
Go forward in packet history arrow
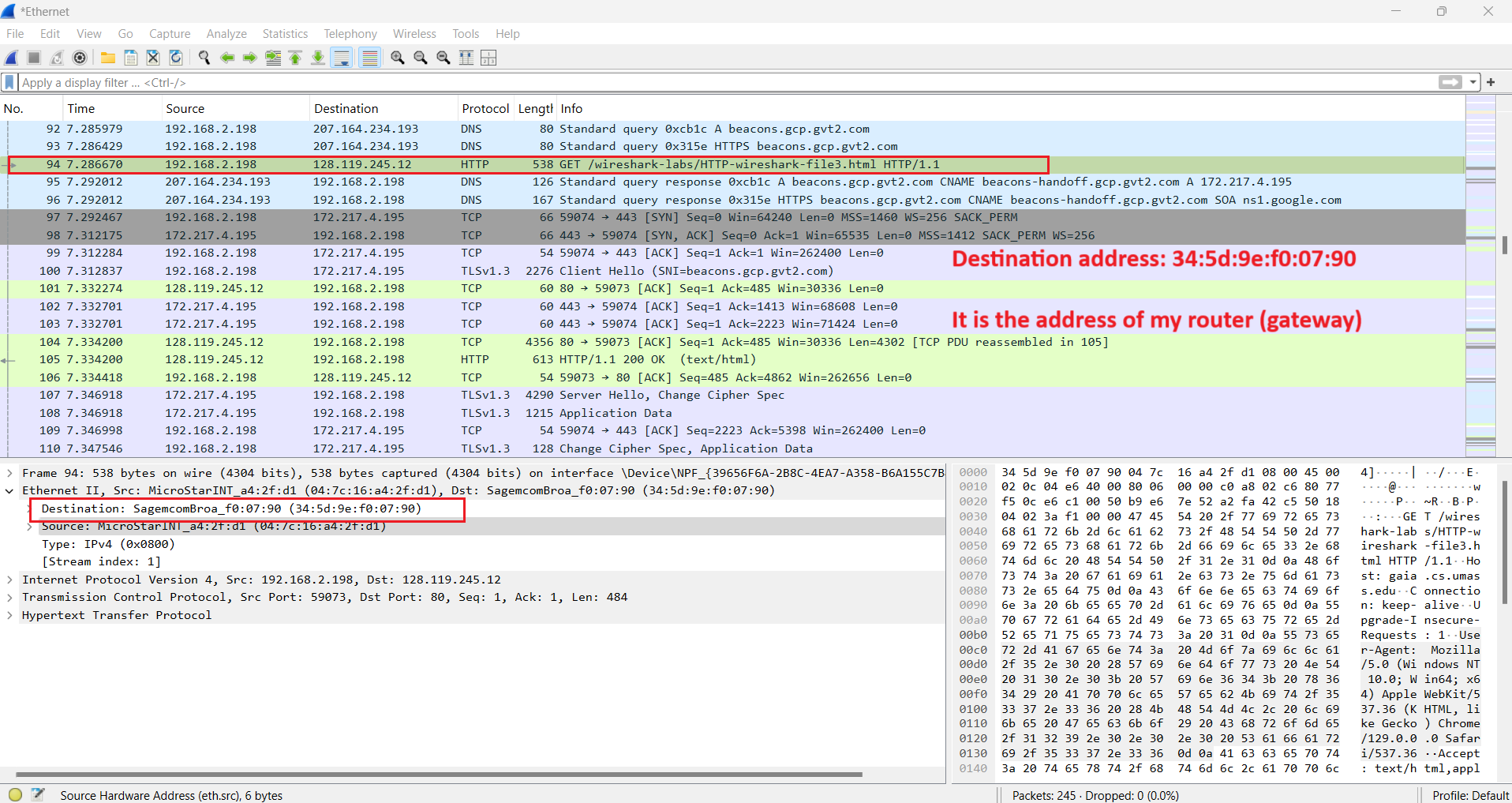[250, 58]
